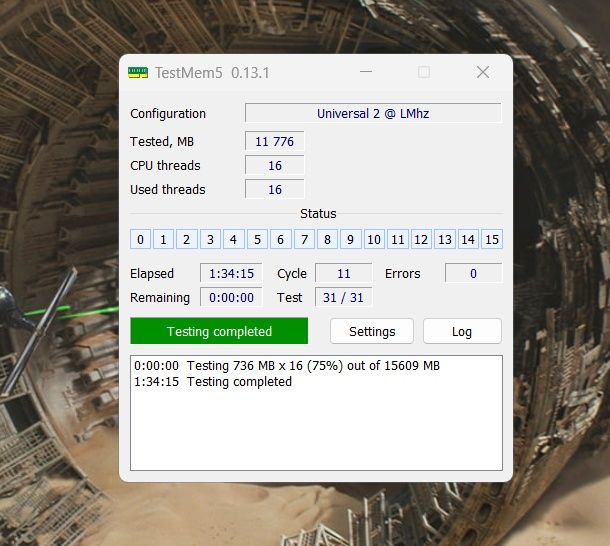Select thread status box 6
The image size is (610, 546).
(280, 239)
